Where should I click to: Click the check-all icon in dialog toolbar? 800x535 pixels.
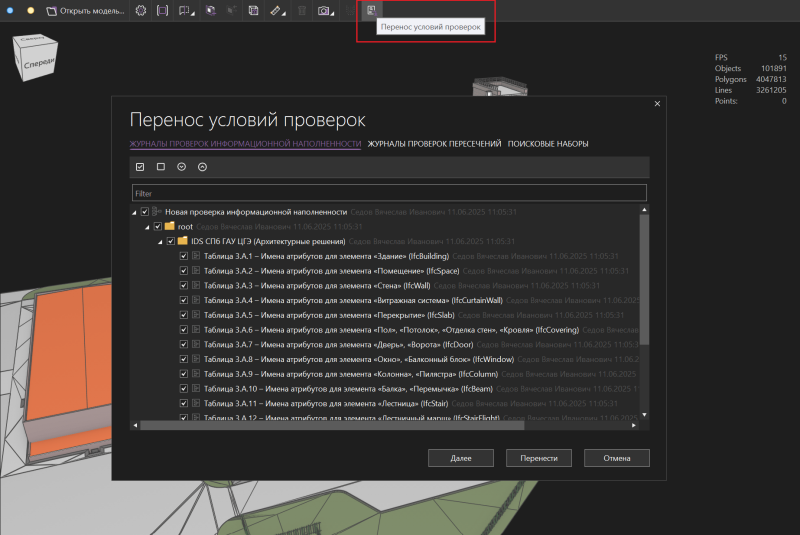[140, 167]
